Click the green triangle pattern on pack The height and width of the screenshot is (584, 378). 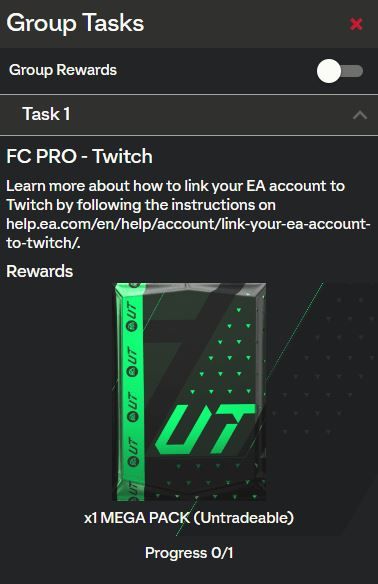[x=223, y=350]
